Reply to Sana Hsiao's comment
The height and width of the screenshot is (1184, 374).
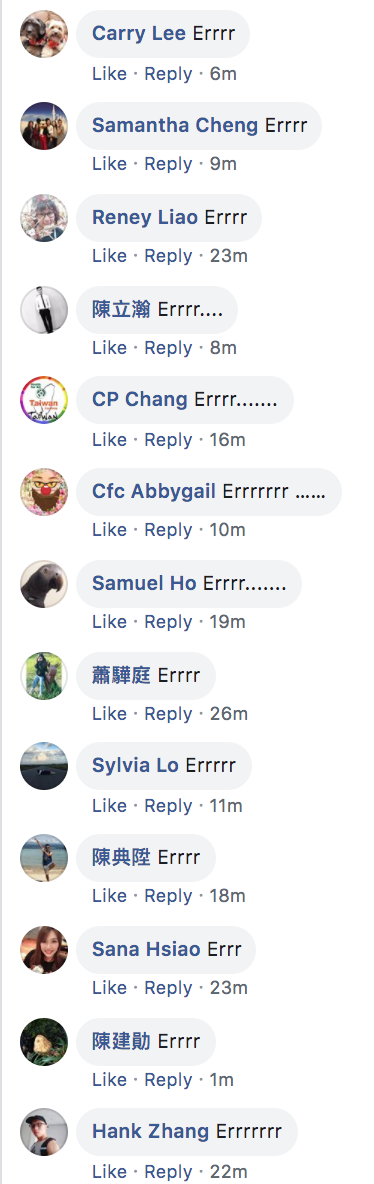pyautogui.click(x=168, y=988)
